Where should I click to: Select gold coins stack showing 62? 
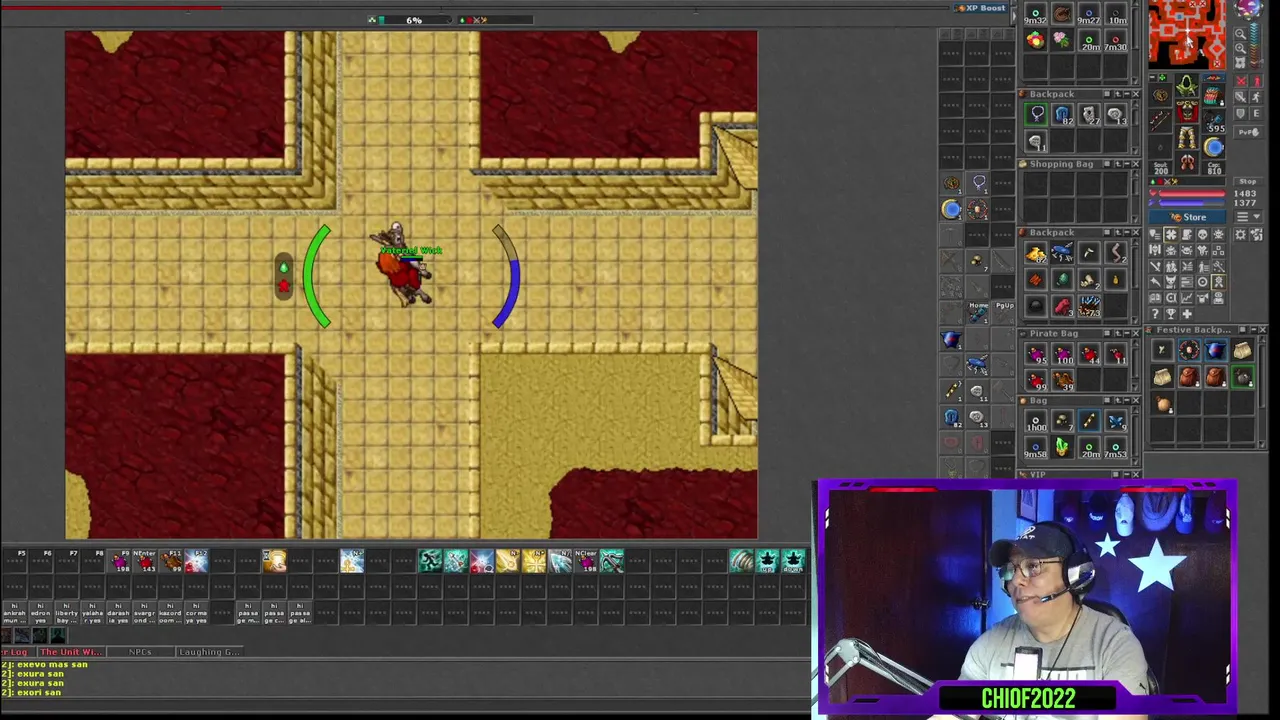coord(1035,255)
